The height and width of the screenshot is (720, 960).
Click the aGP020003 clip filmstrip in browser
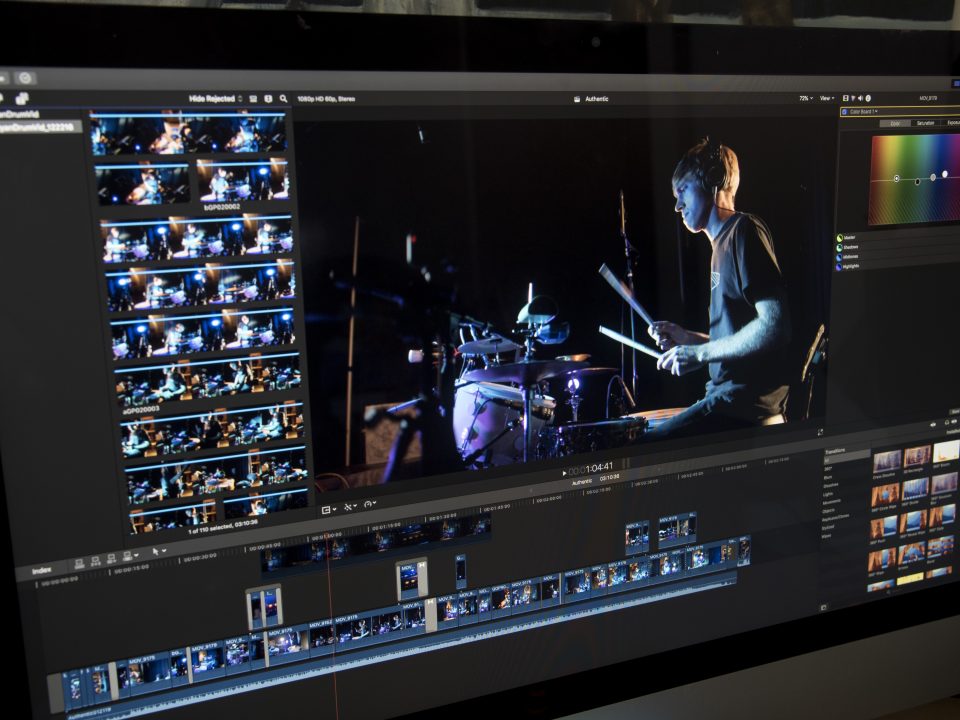[208, 380]
